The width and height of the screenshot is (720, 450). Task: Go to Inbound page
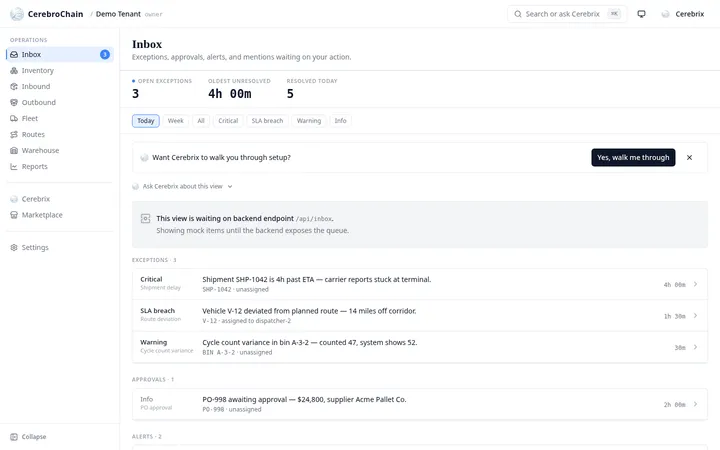[60, 86]
